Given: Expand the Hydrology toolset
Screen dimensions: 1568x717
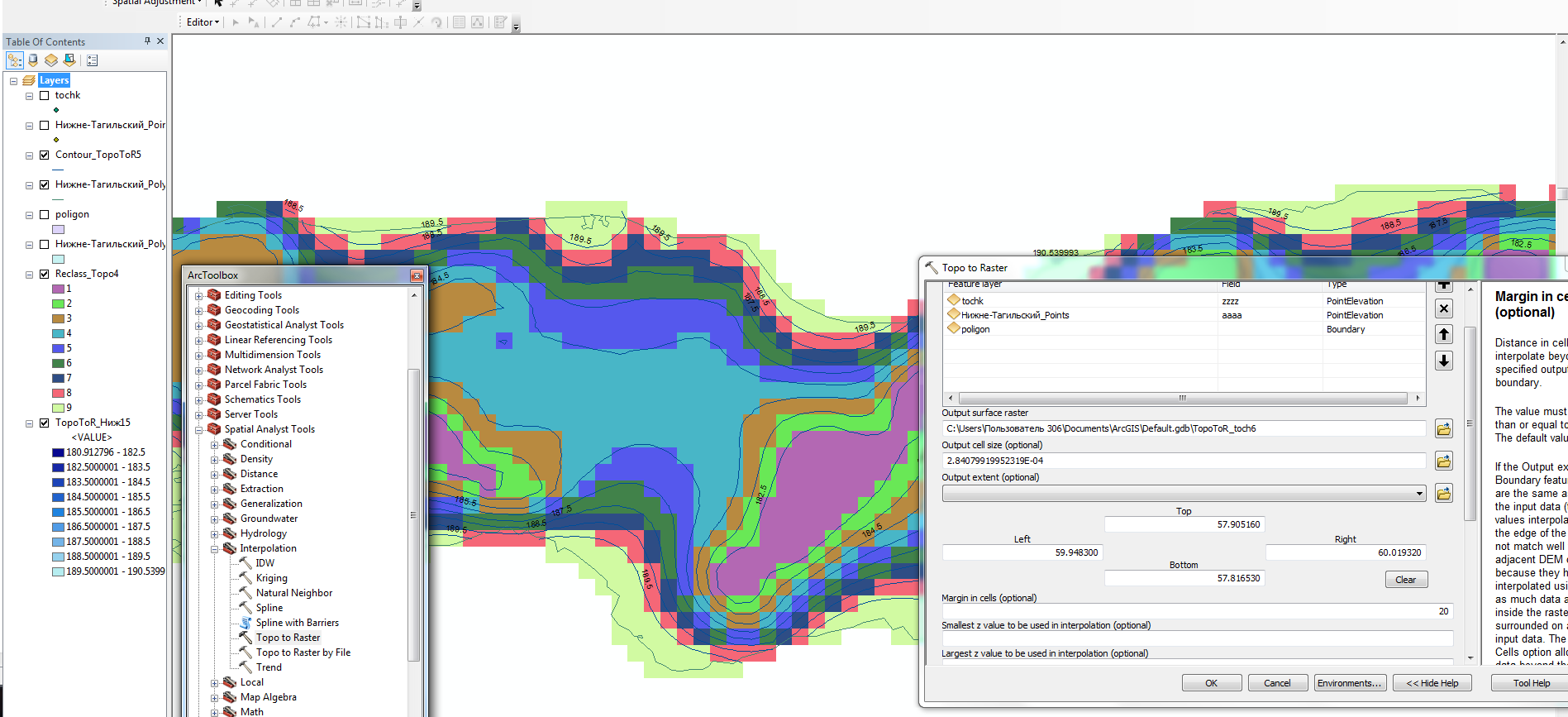Looking at the screenshot, I should (215, 533).
